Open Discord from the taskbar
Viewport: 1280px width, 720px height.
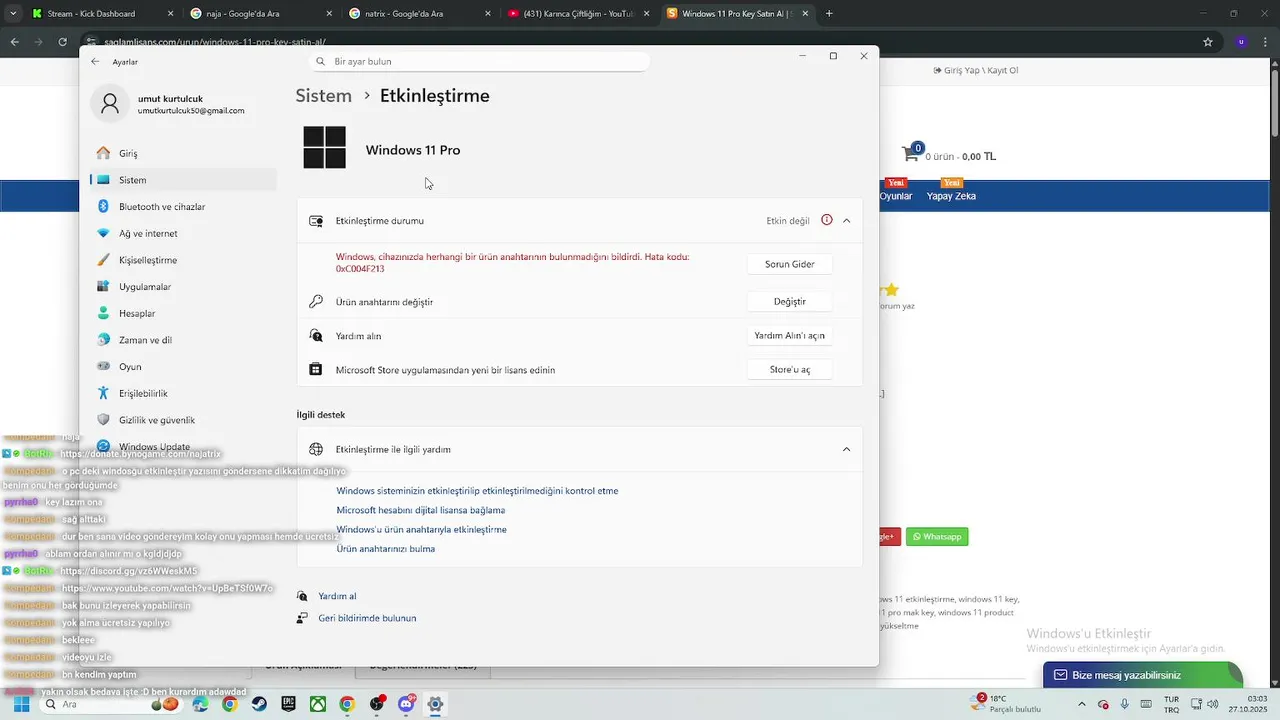406,704
